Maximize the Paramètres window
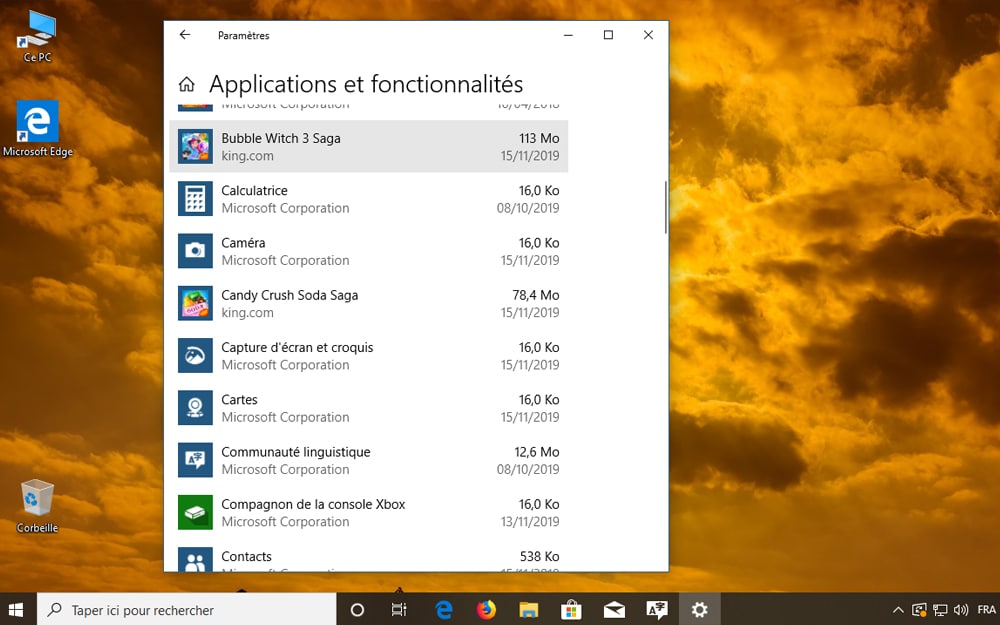Image resolution: width=1000 pixels, height=625 pixels. [608, 35]
